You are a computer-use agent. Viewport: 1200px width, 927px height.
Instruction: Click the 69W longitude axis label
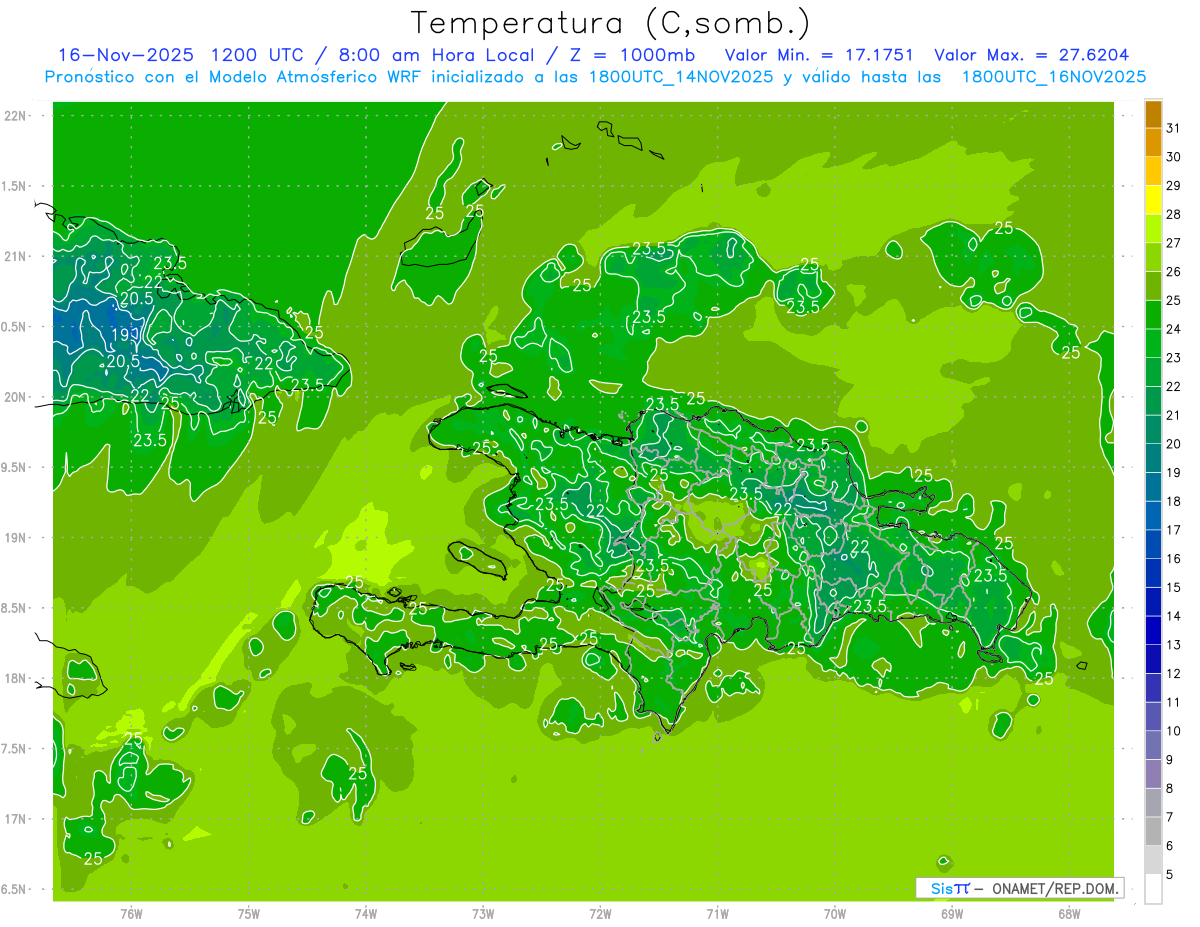pos(952,913)
